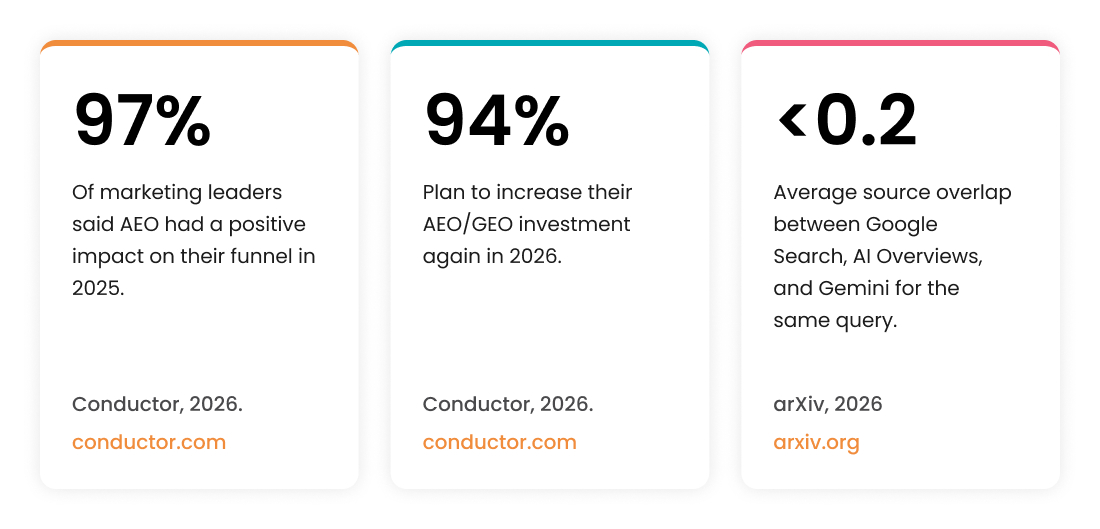1100x529 pixels.
Task: Click the teal top border of middle card
Action: click(x=550, y=44)
